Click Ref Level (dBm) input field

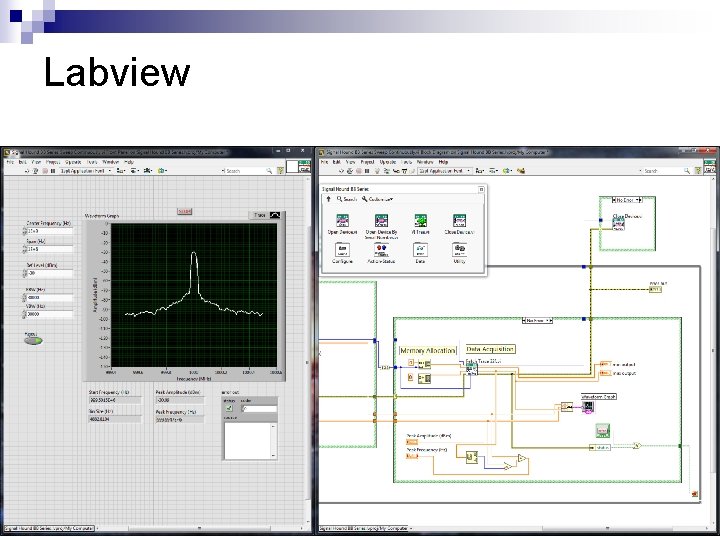click(x=50, y=273)
